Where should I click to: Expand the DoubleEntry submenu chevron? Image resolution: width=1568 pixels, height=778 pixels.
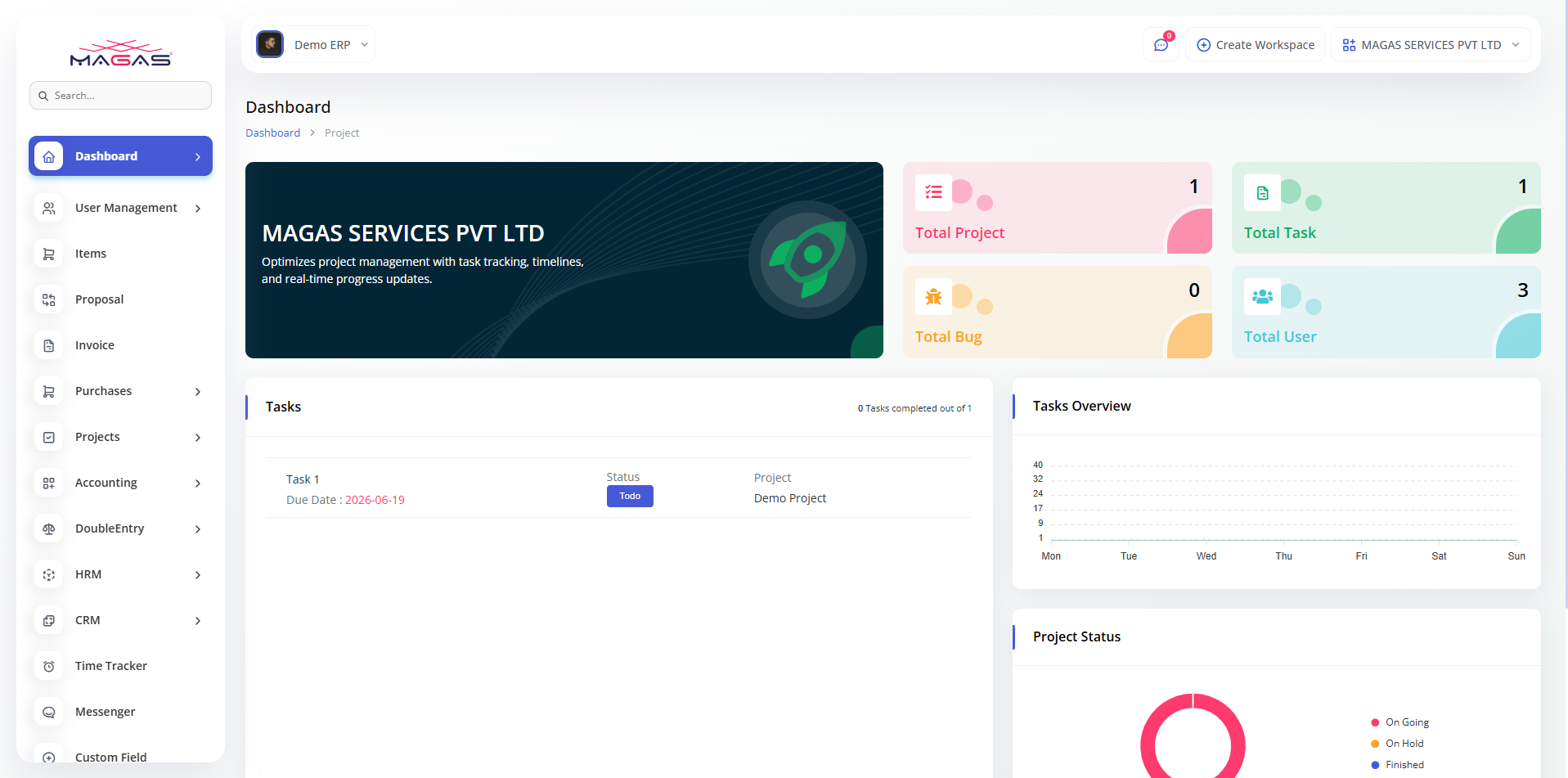pyautogui.click(x=198, y=529)
